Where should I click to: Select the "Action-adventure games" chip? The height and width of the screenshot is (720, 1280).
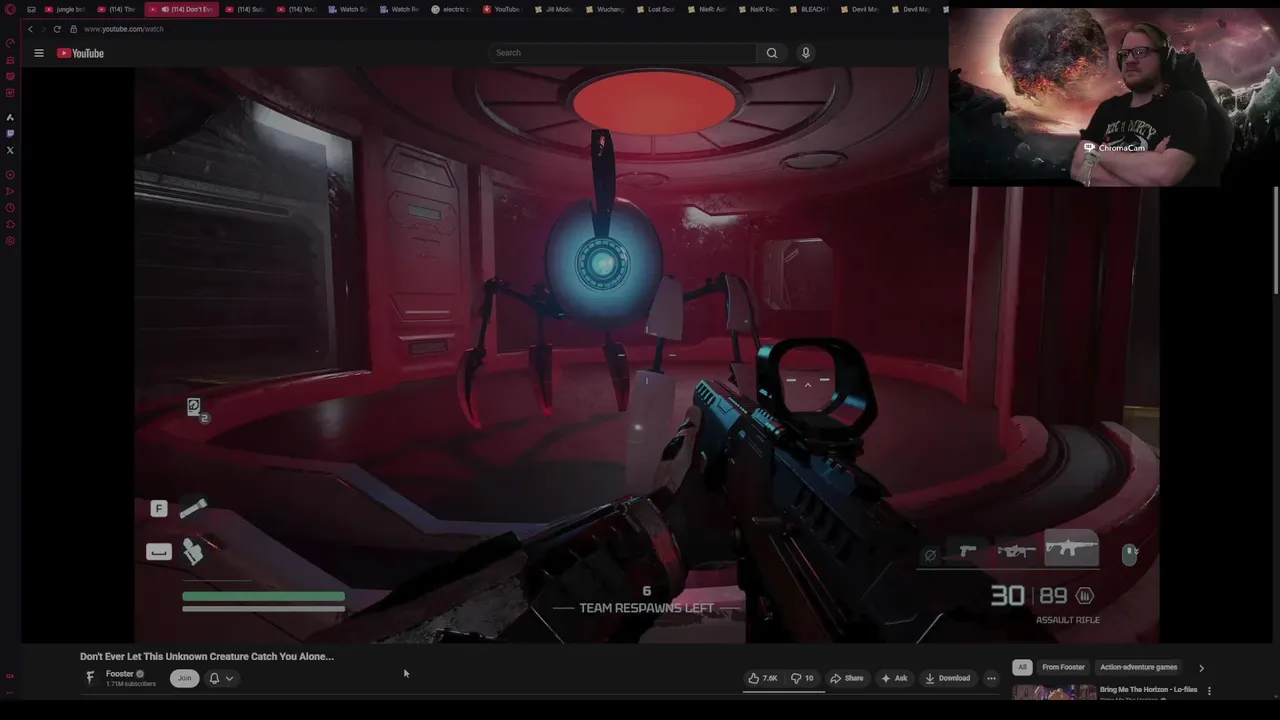(1139, 667)
